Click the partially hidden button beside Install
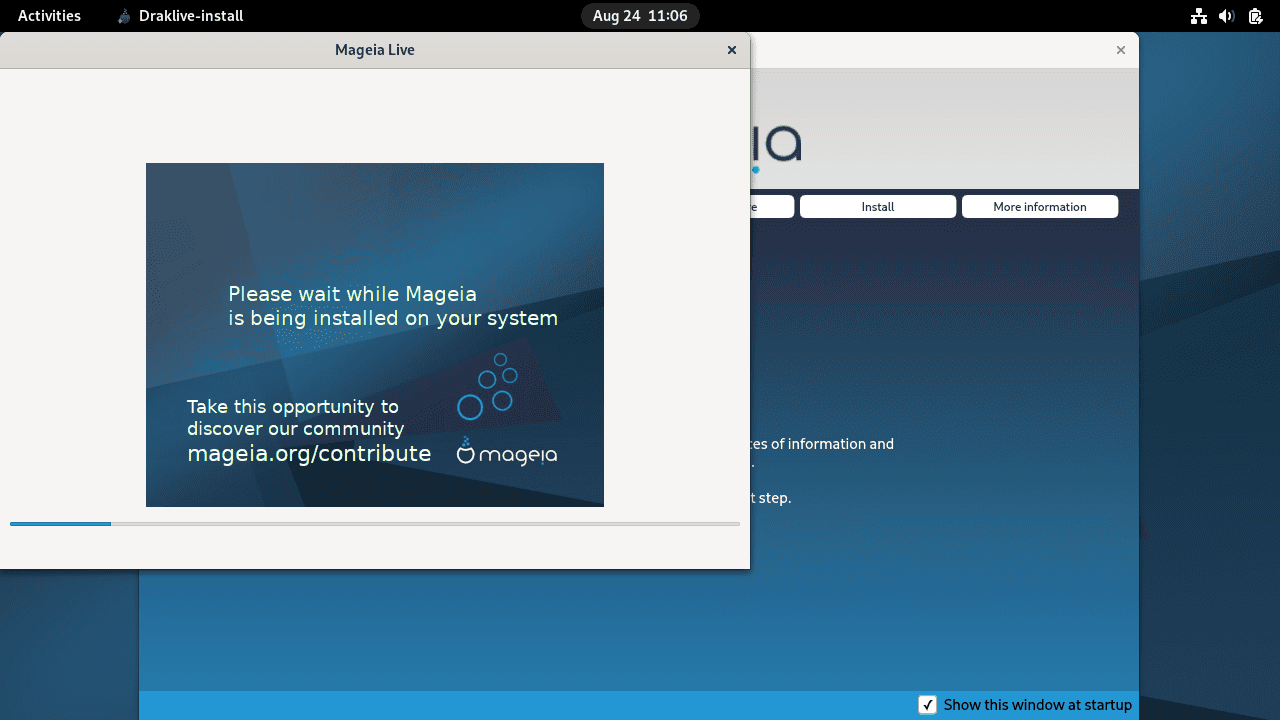Image resolution: width=1280 pixels, height=720 pixels. pos(772,206)
